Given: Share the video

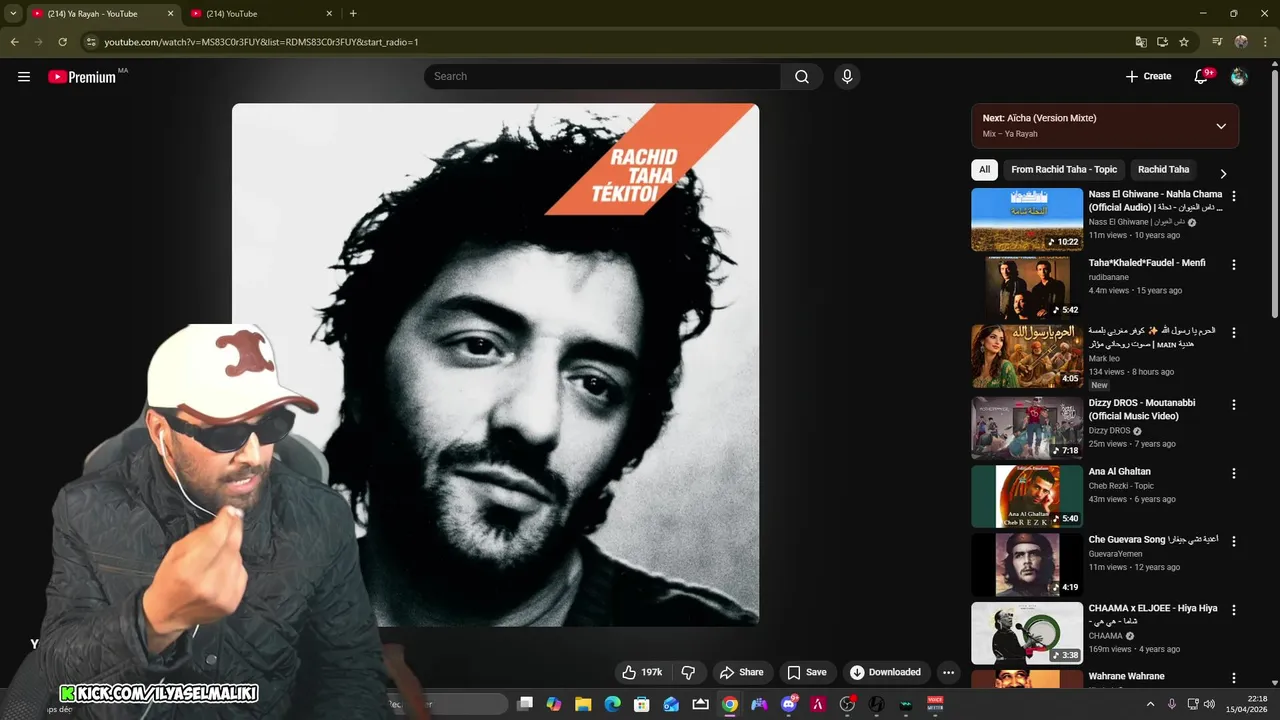Looking at the screenshot, I should pyautogui.click(x=741, y=673).
